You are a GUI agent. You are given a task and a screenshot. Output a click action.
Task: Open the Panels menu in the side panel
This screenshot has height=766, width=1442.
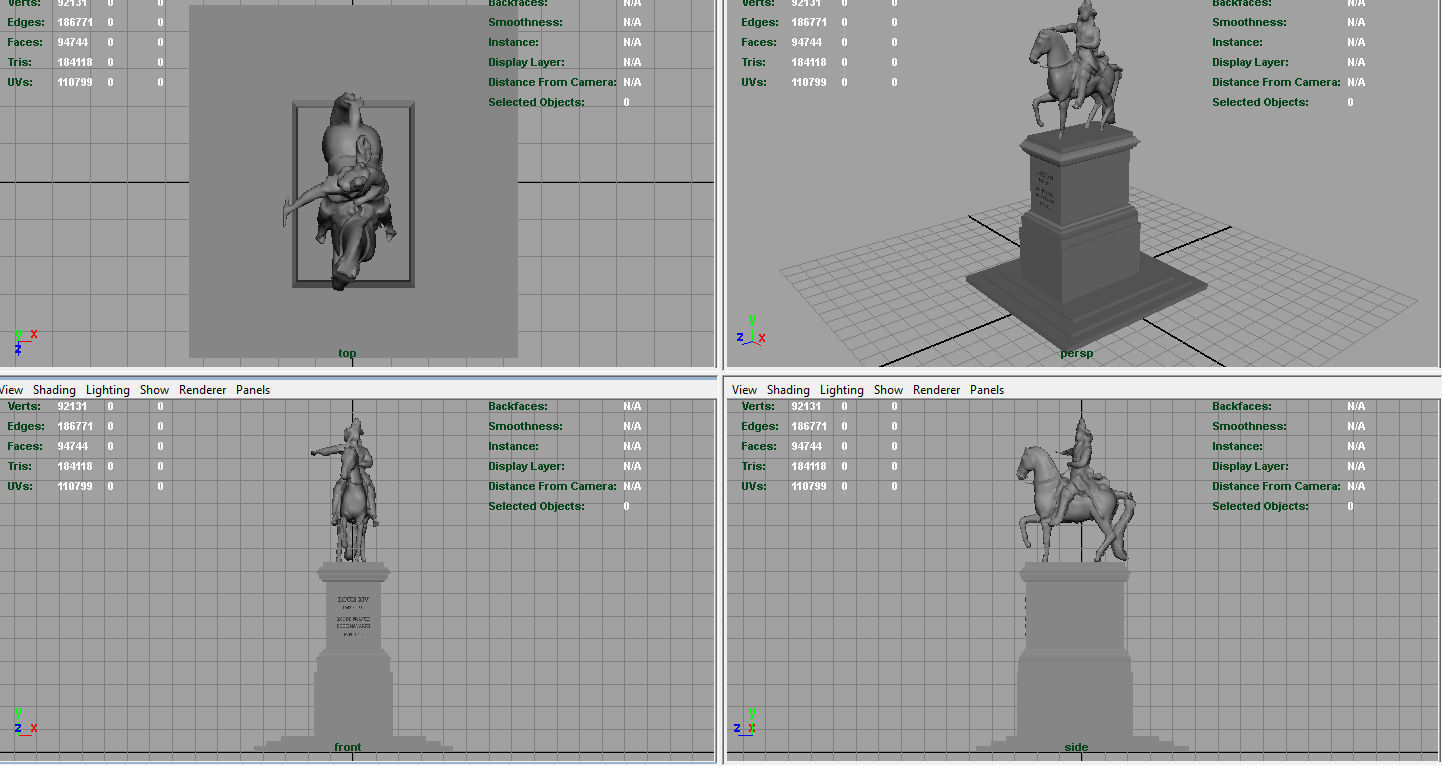[987, 390]
